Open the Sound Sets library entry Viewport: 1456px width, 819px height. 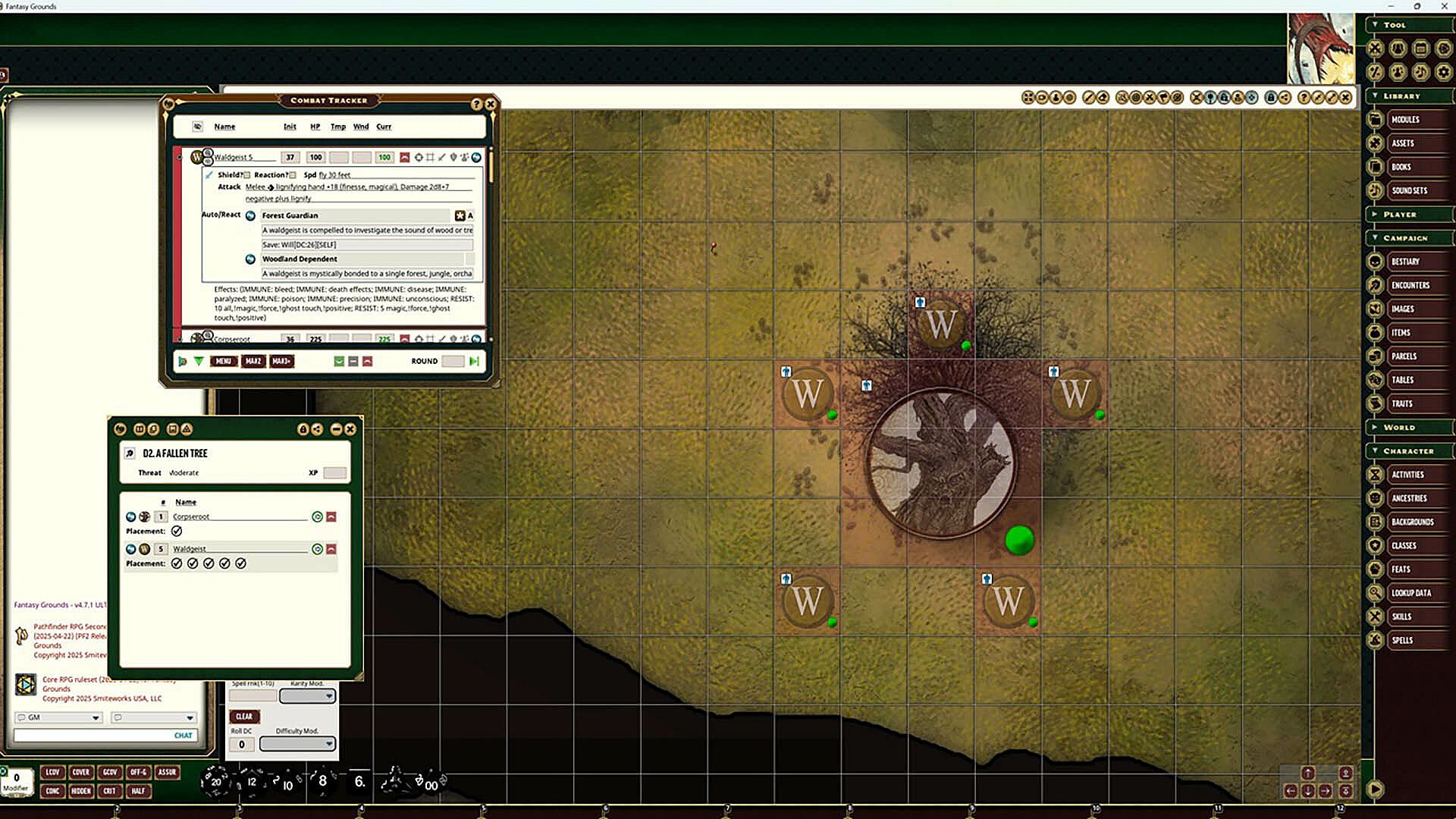1409,190
